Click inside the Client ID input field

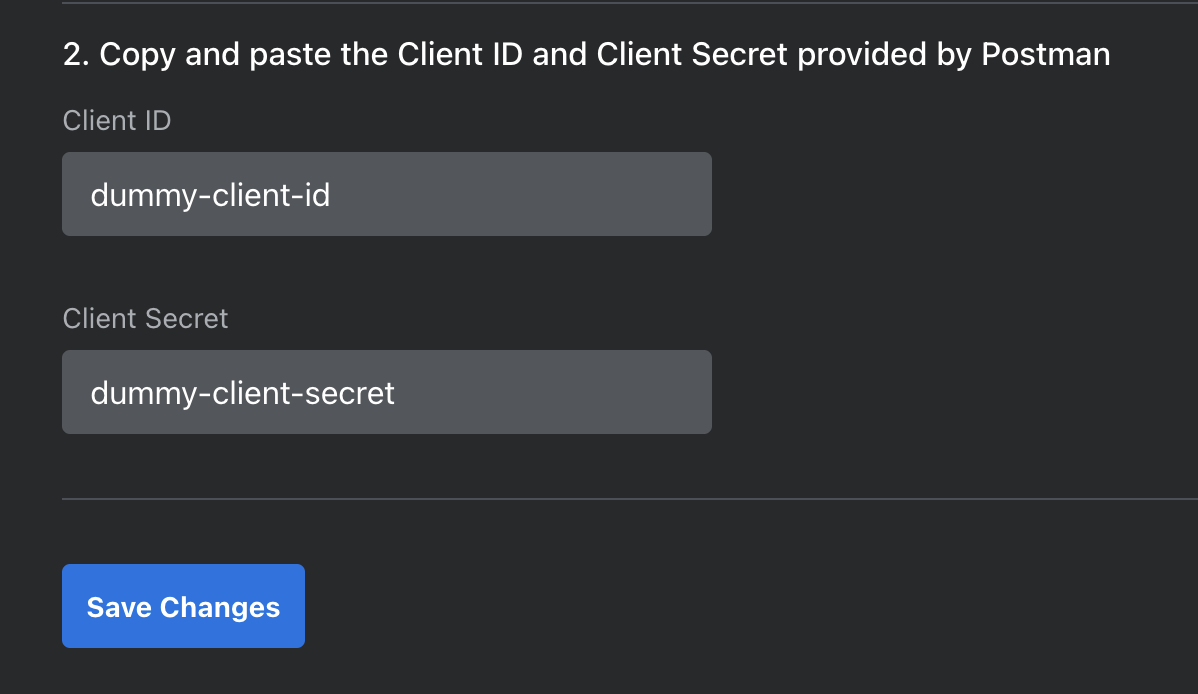[x=387, y=194]
